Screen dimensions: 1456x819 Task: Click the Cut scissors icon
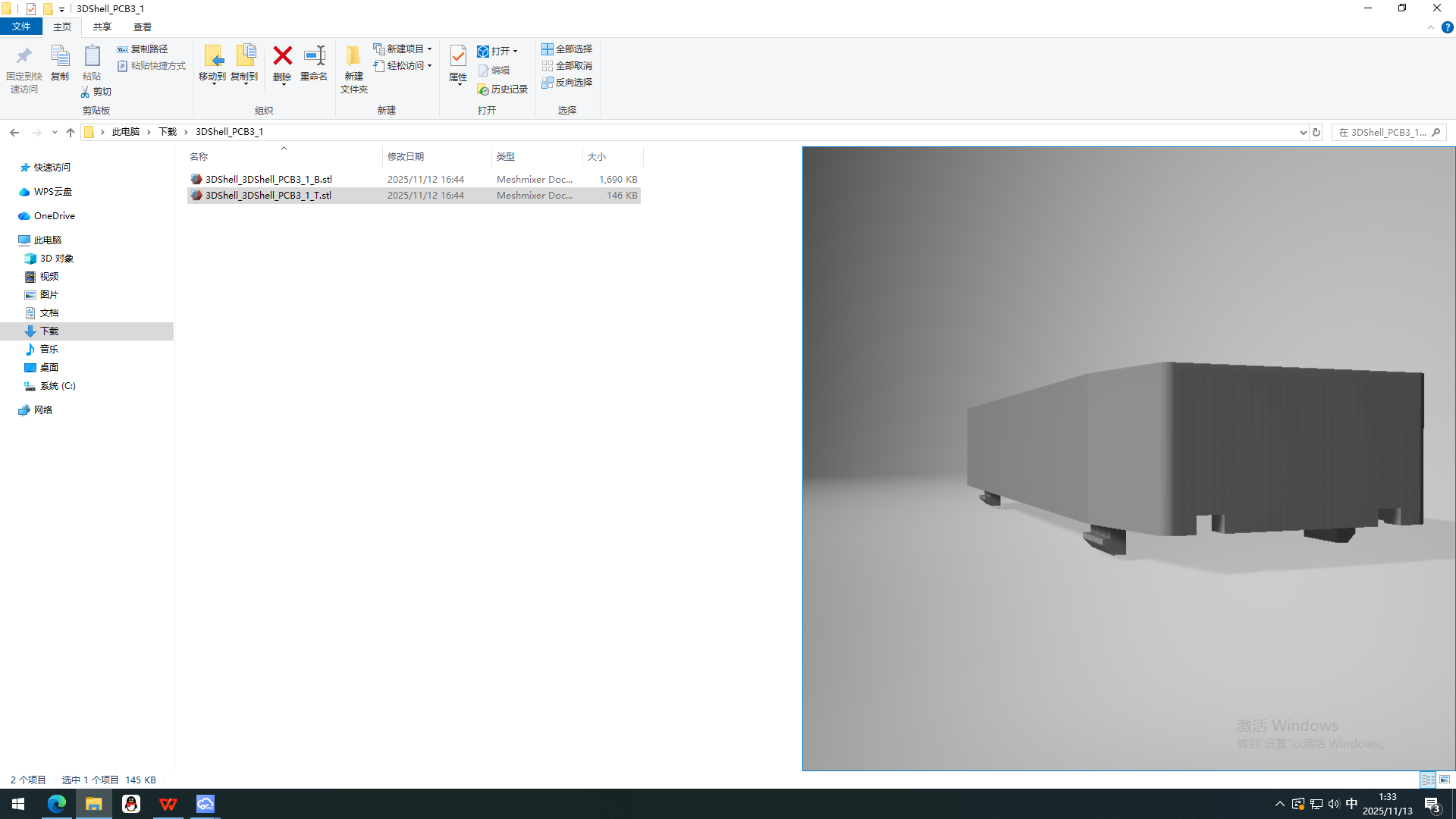[x=86, y=92]
